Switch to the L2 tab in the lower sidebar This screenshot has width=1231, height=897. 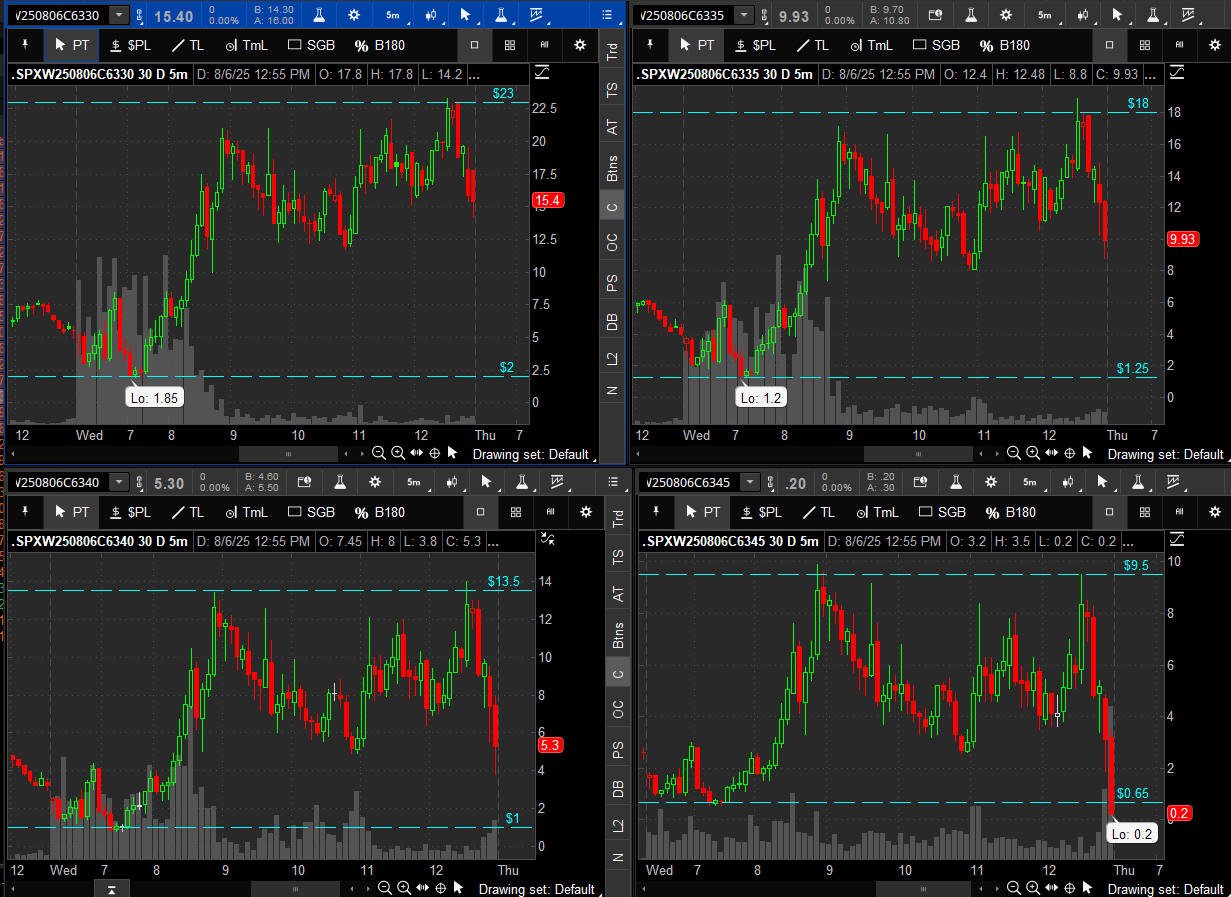617,825
